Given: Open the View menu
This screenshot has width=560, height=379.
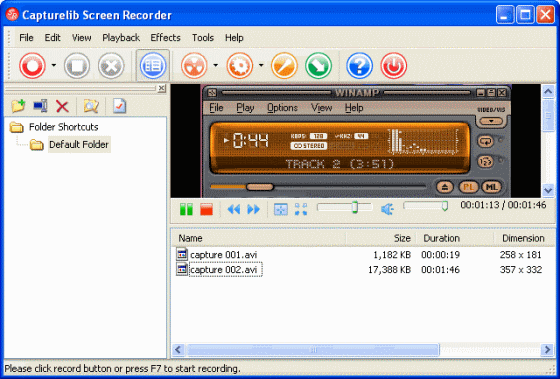Looking at the screenshot, I should click(81, 38).
